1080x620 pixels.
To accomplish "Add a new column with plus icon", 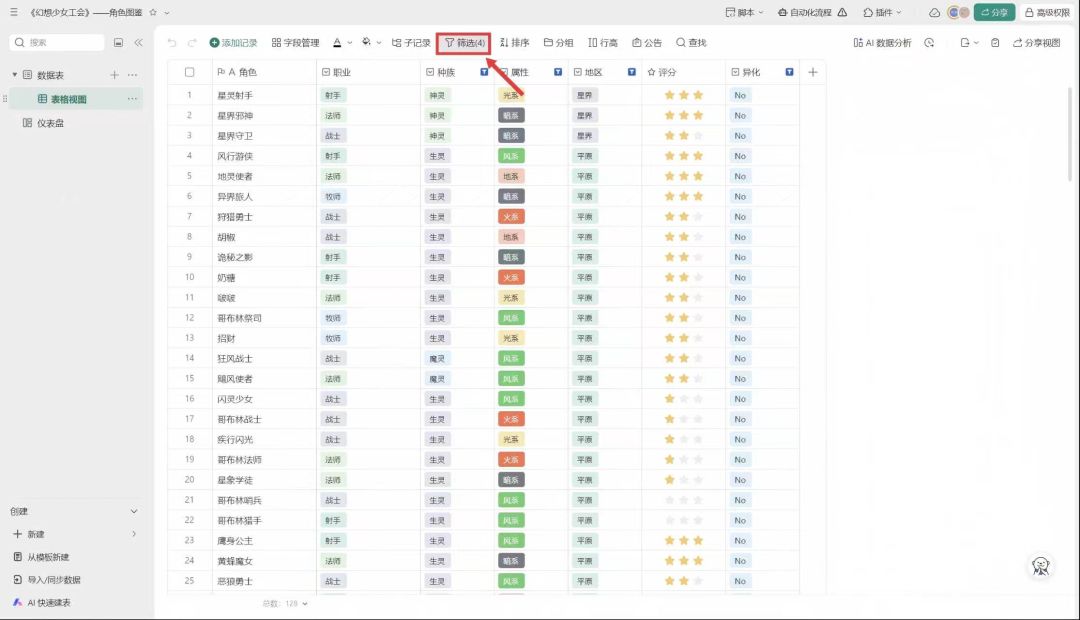I will (813, 72).
